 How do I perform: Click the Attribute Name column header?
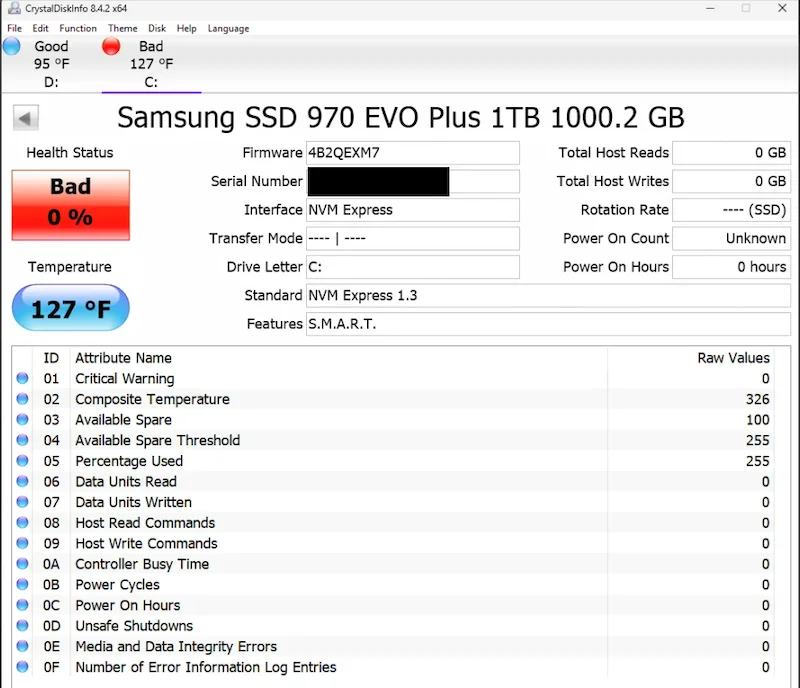[123, 358]
